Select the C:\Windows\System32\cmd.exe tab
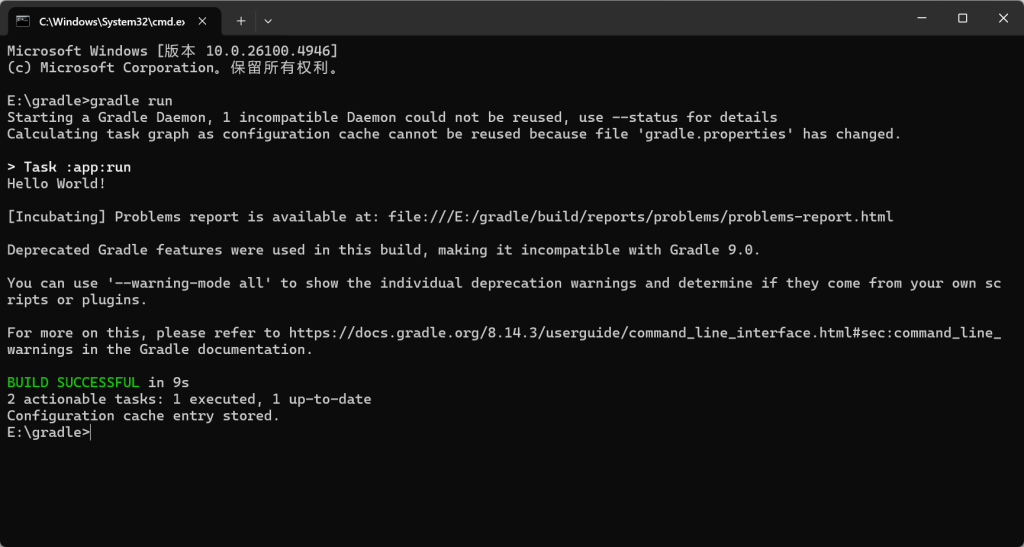The height and width of the screenshot is (547, 1024). [x=110, y=20]
